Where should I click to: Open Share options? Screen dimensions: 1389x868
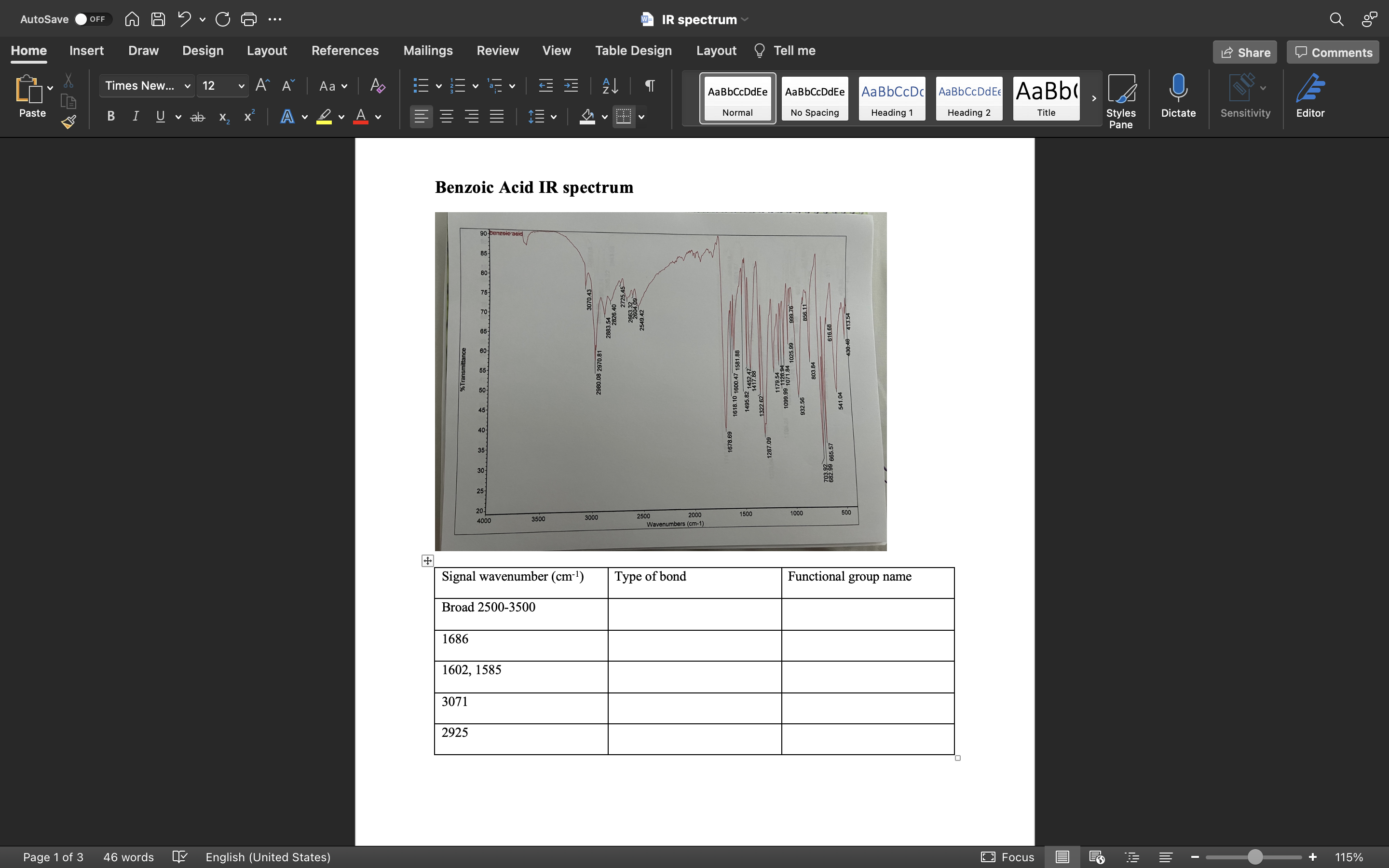(x=1244, y=52)
